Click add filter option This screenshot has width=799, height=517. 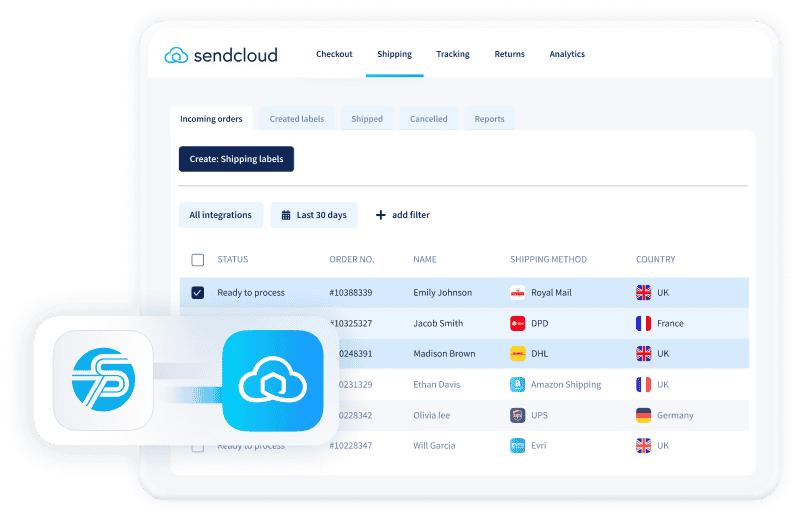[x=402, y=215]
